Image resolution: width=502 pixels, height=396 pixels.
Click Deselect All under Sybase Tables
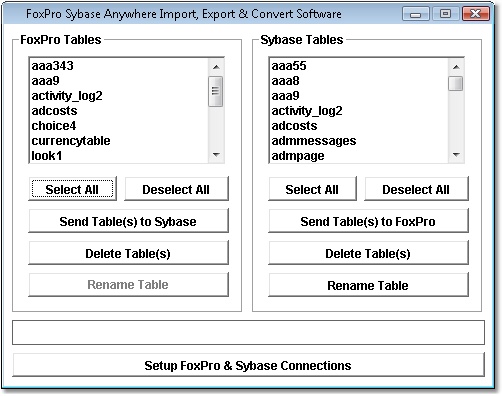(416, 189)
